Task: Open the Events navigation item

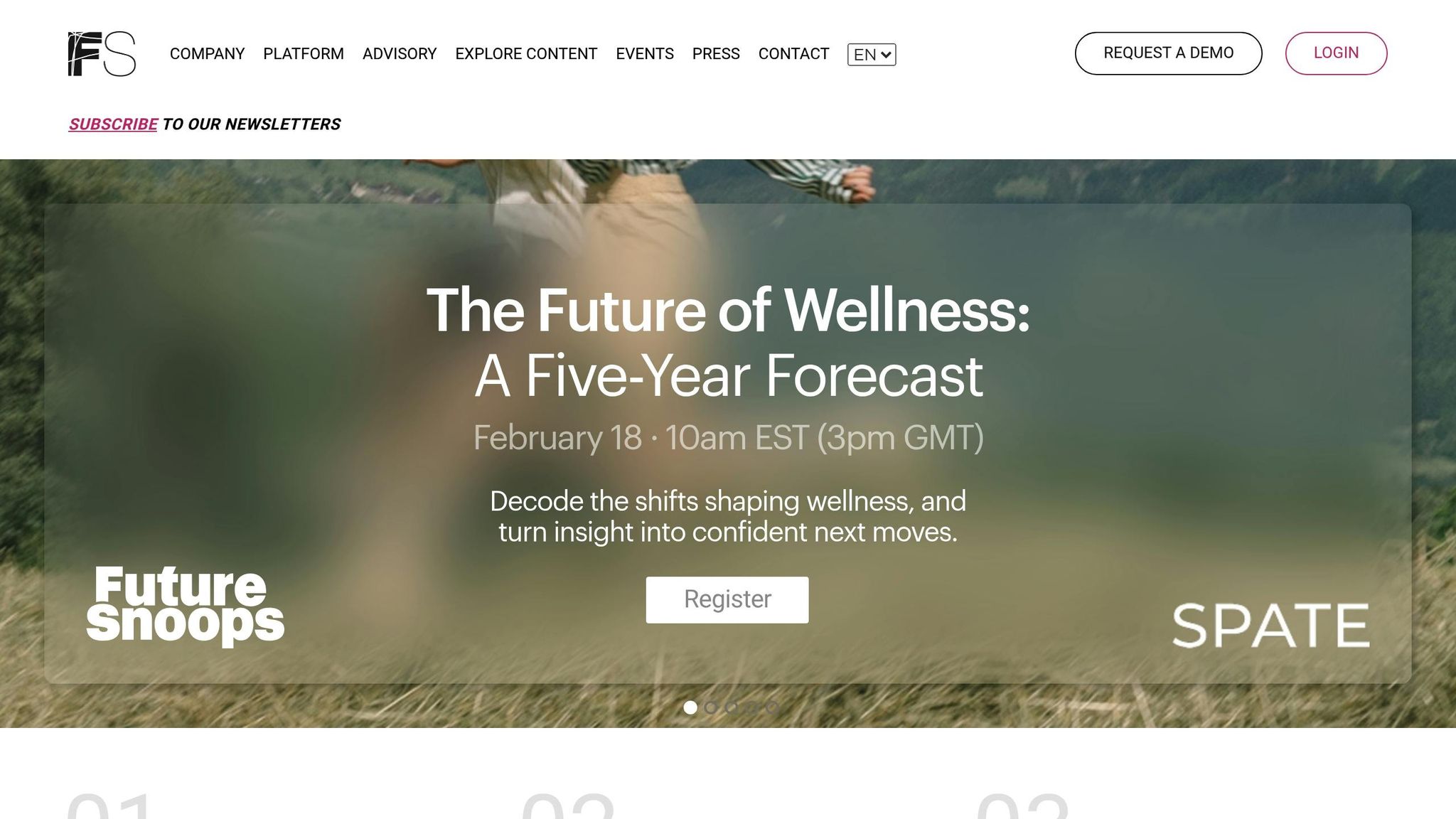Action: (645, 54)
